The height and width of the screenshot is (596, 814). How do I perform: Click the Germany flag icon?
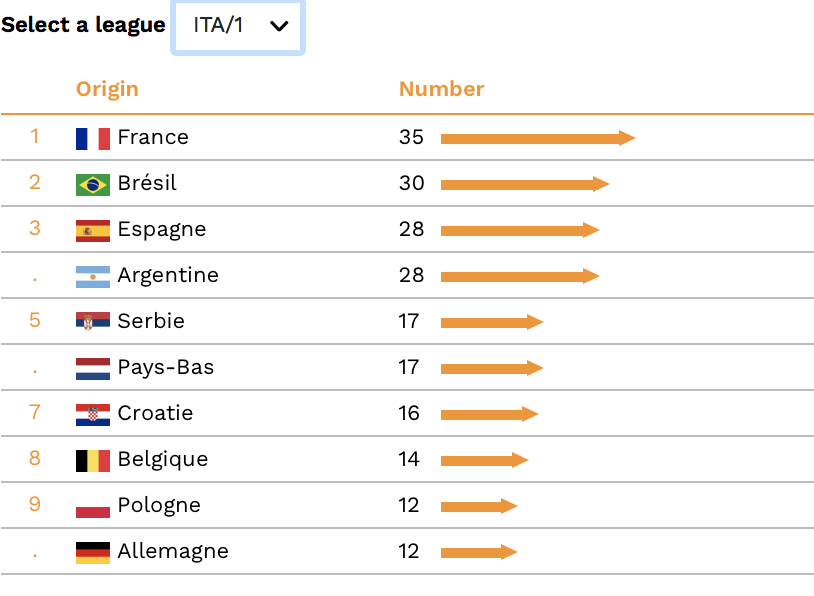93,552
